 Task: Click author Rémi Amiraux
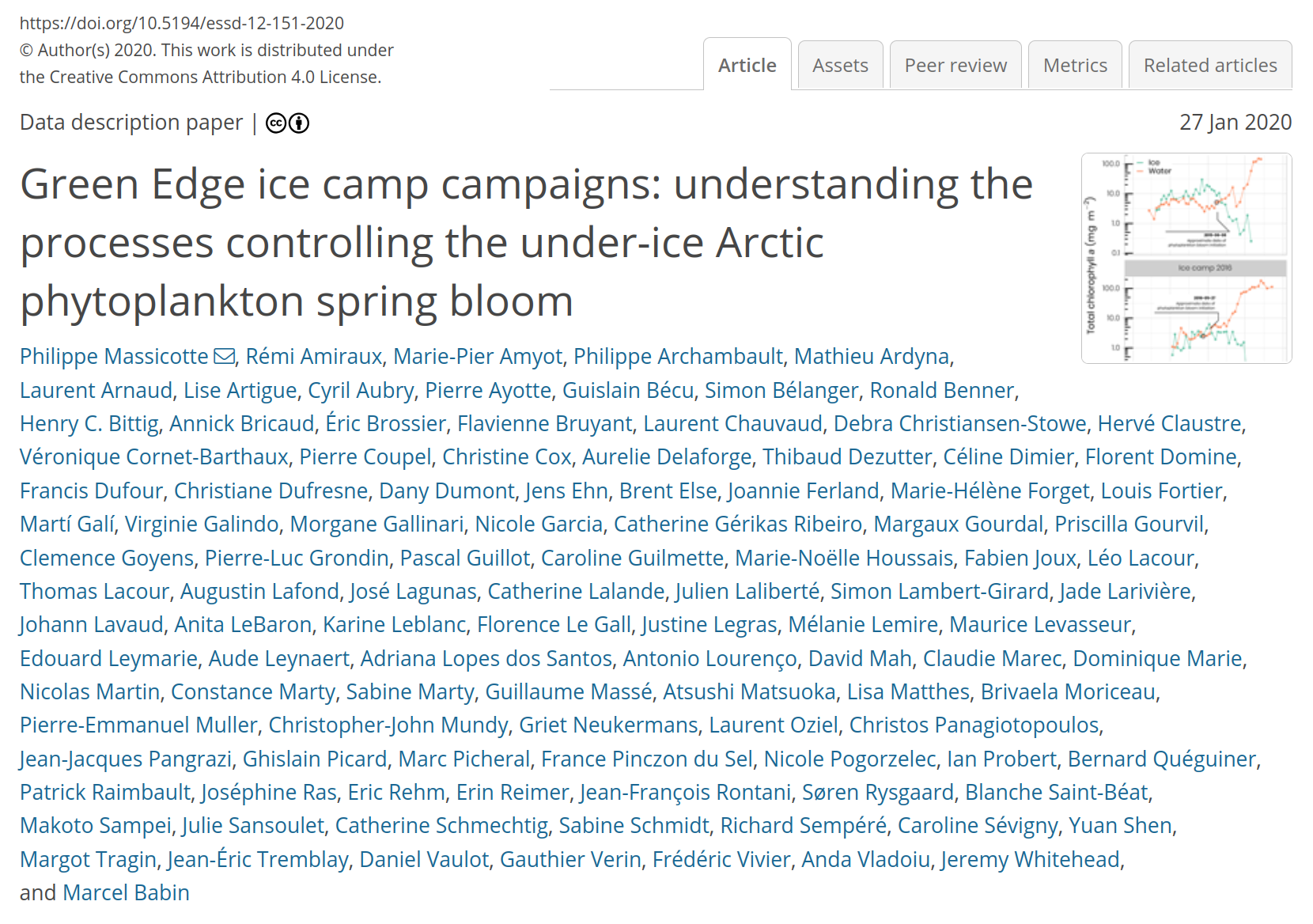314,357
